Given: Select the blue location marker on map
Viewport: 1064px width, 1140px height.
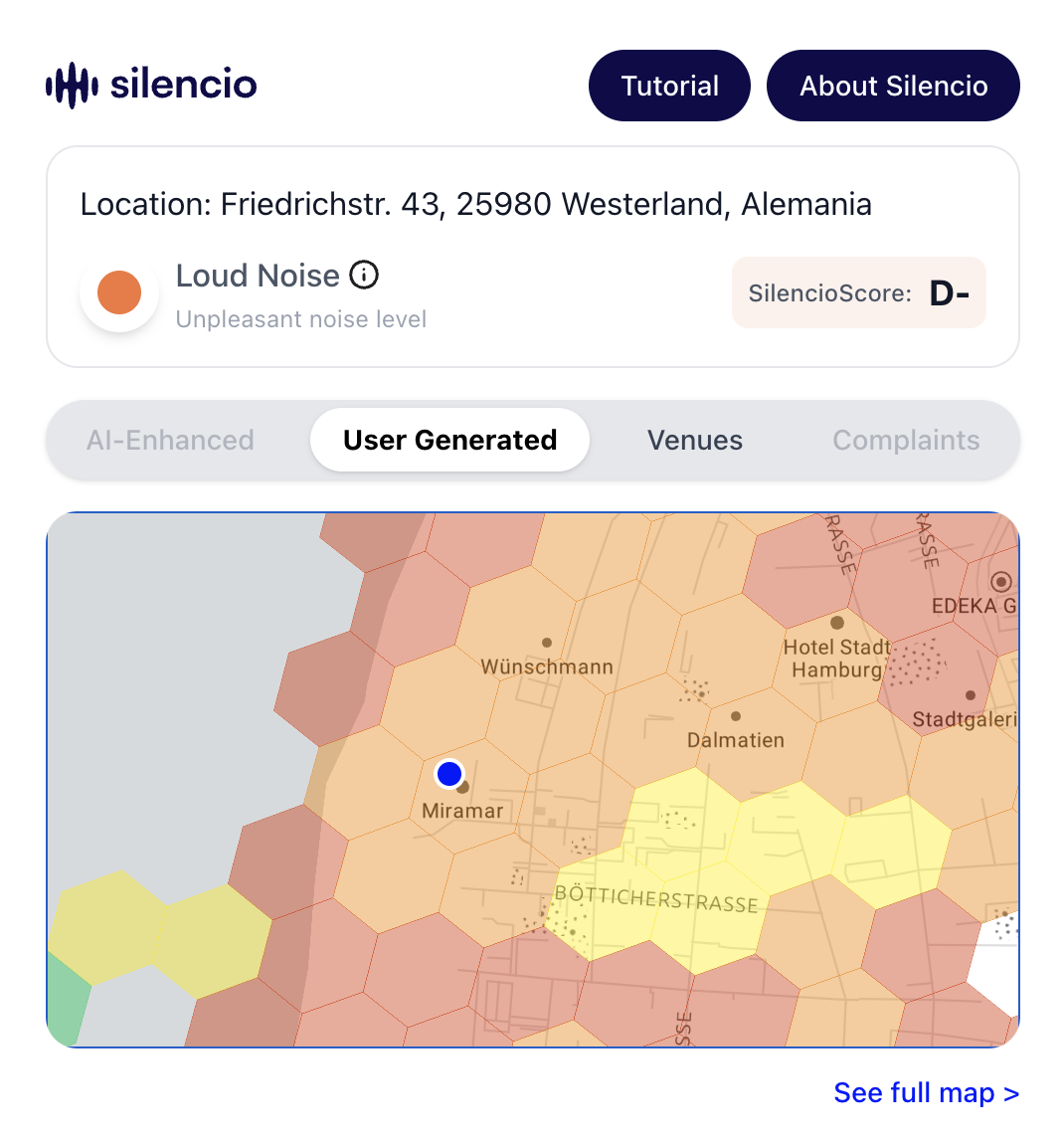Looking at the screenshot, I should pyautogui.click(x=449, y=774).
